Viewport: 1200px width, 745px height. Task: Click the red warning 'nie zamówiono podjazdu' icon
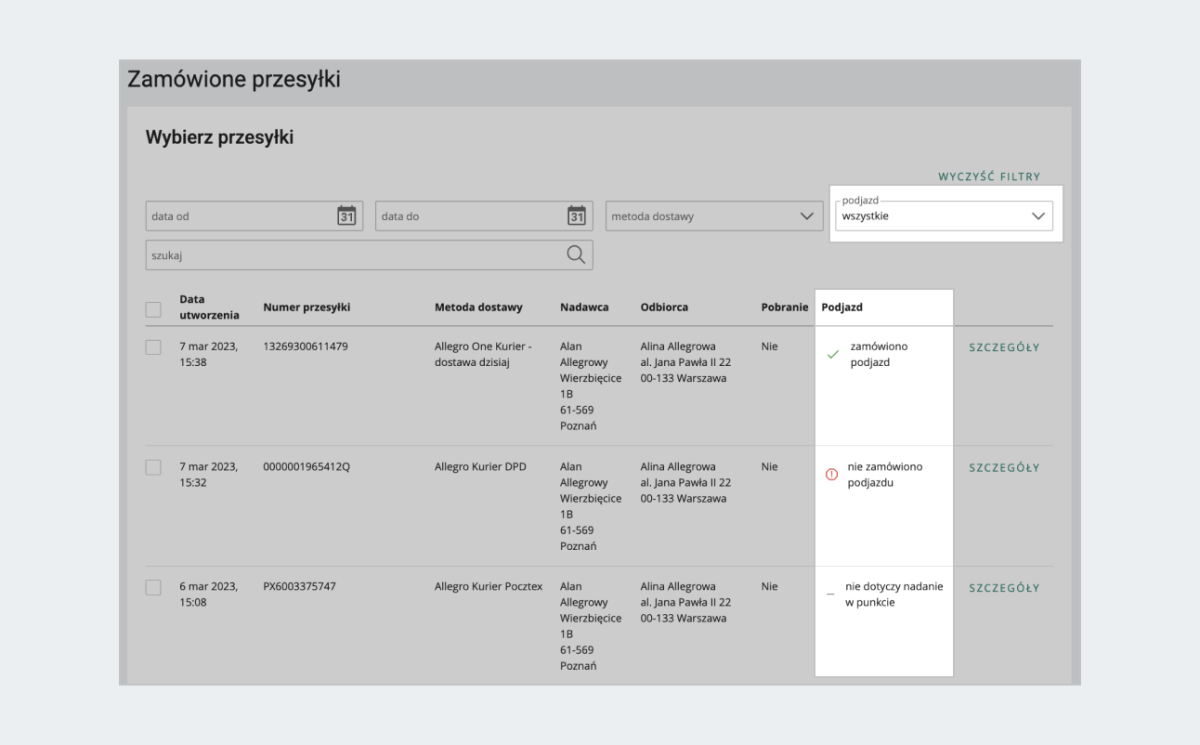[x=831, y=475]
